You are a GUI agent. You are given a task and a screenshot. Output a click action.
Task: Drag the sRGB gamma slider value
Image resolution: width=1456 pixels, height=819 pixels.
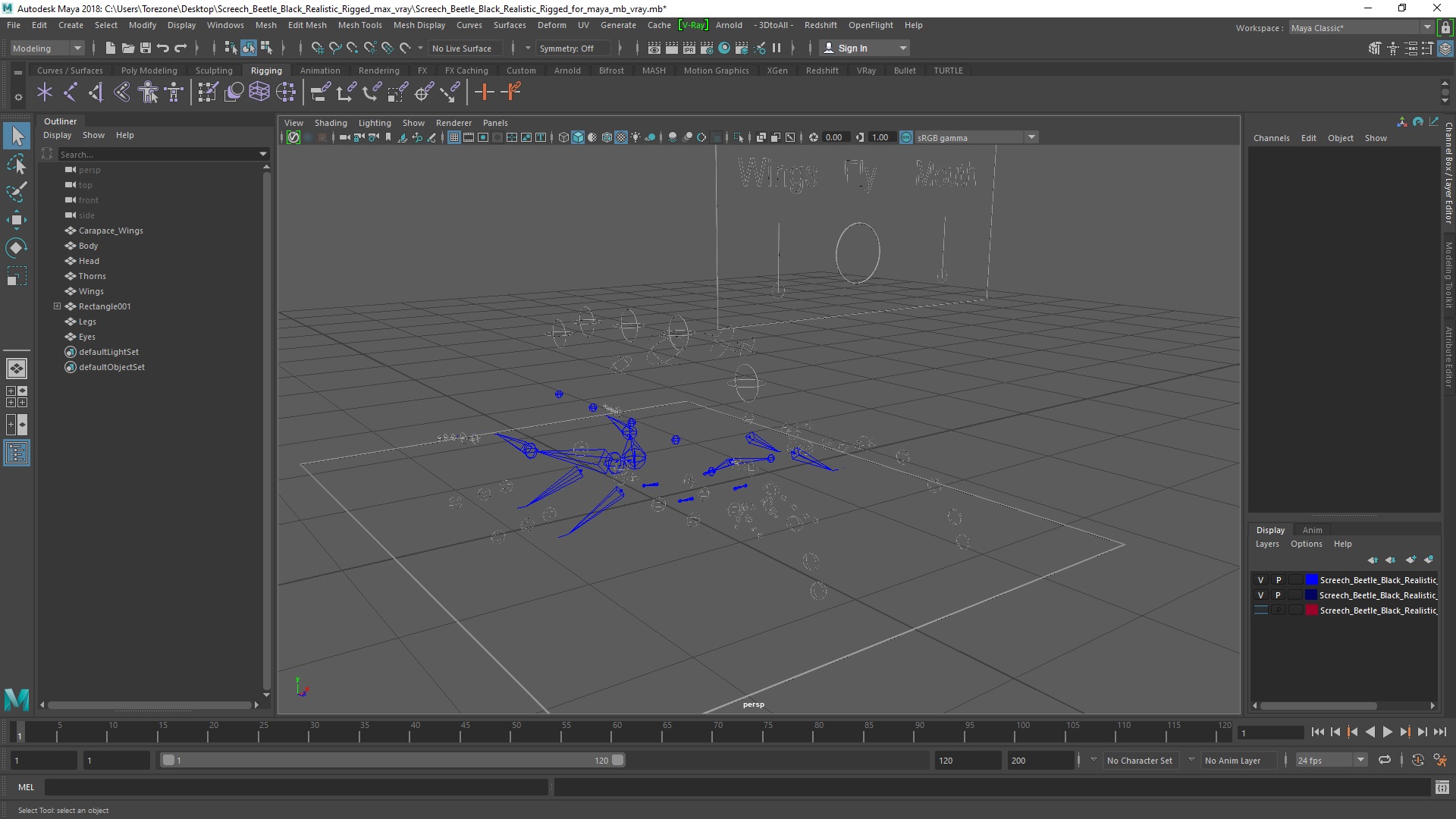pos(880,138)
